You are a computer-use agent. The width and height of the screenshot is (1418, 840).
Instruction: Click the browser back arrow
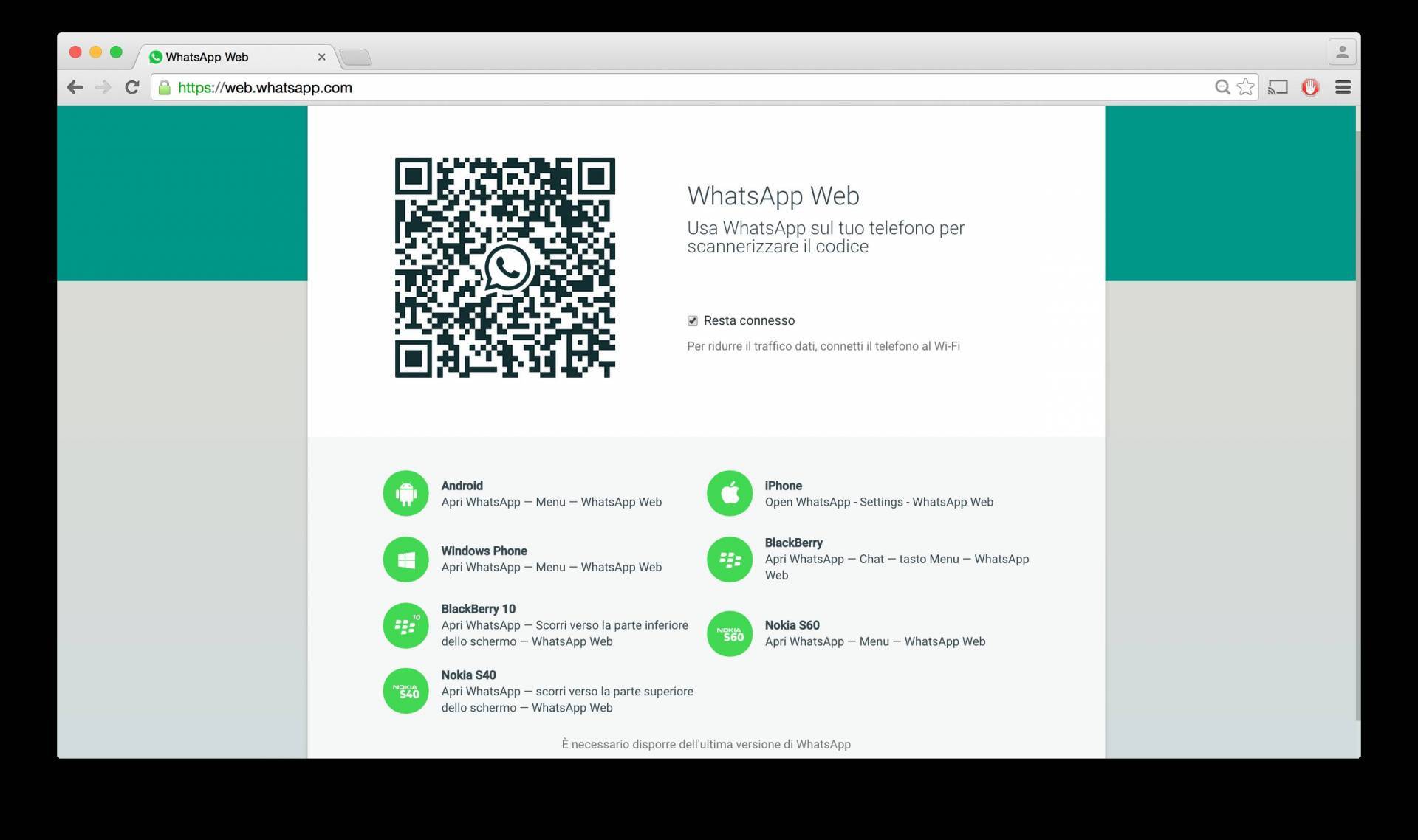point(75,87)
